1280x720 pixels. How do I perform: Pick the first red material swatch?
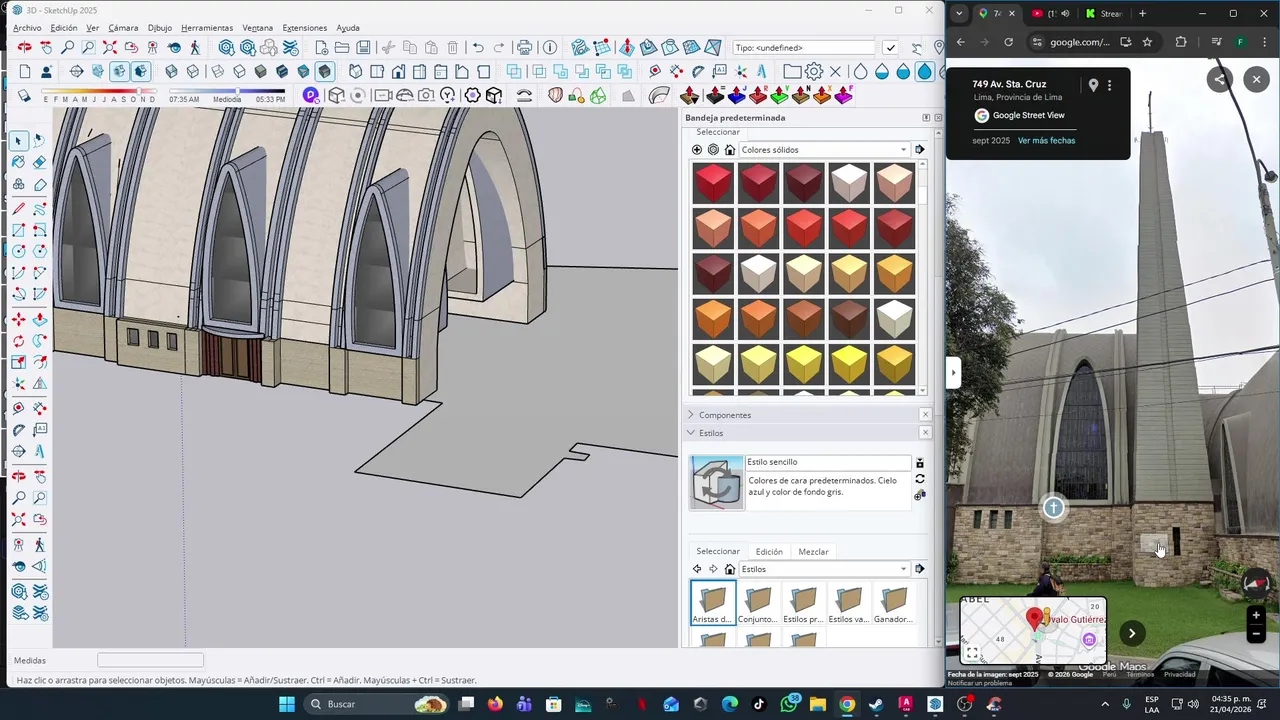(x=713, y=183)
